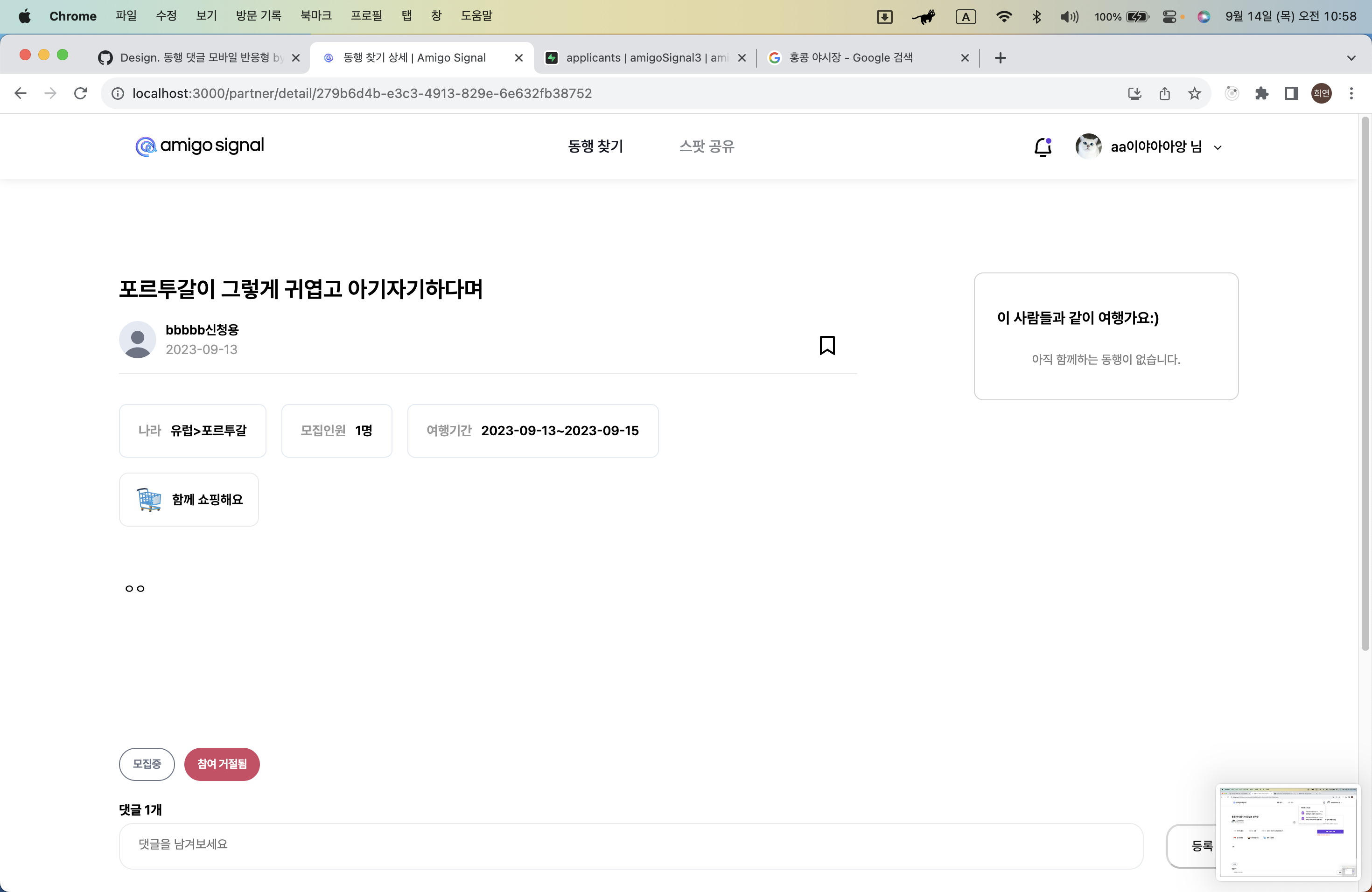The image size is (1372, 892).
Task: Focus the 댓글을 남겨보세요 comment field
Action: 630,845
